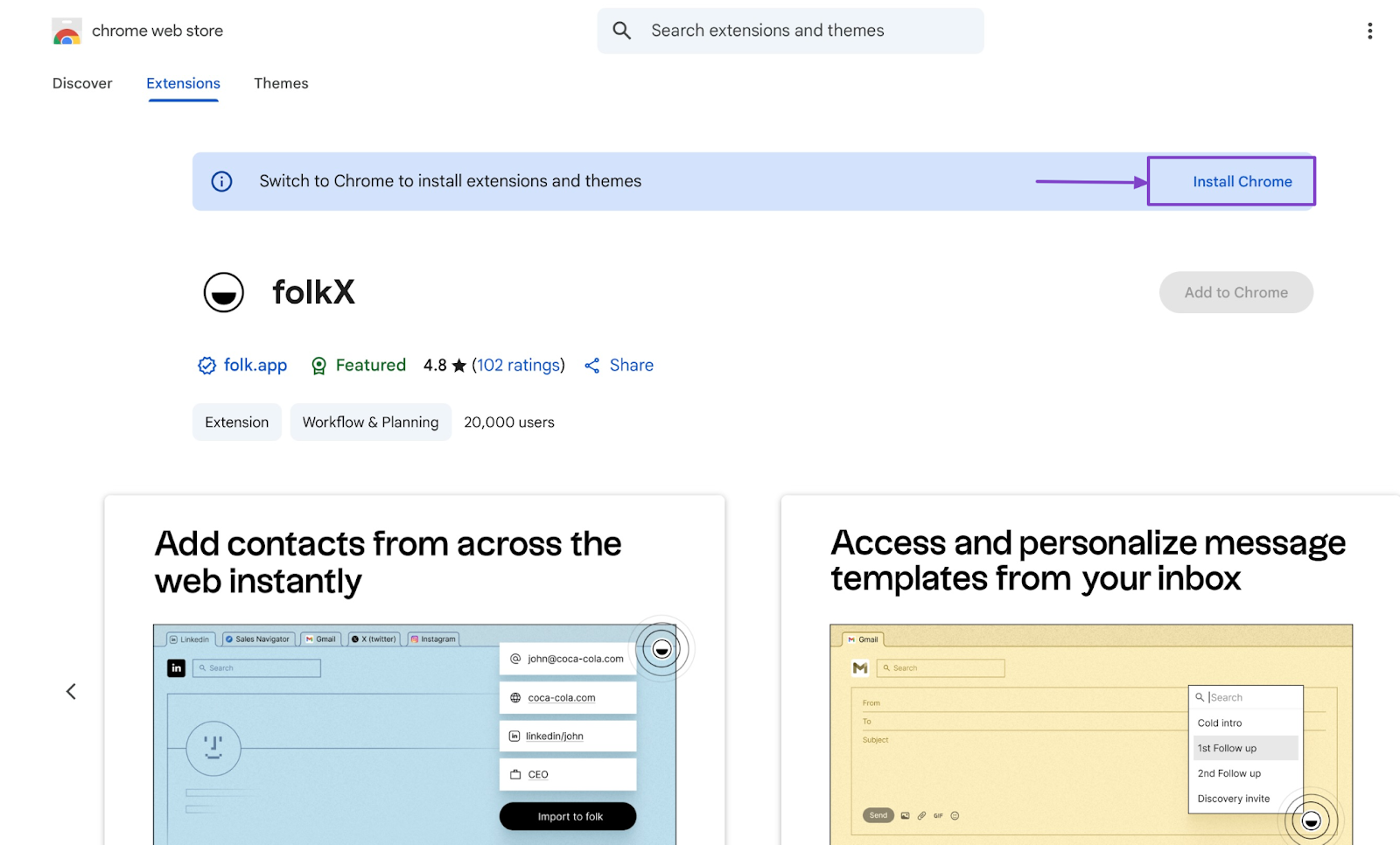Open the 'Access and personalize message templates' screenshot
This screenshot has height=845, width=1400.
pos(1090,670)
